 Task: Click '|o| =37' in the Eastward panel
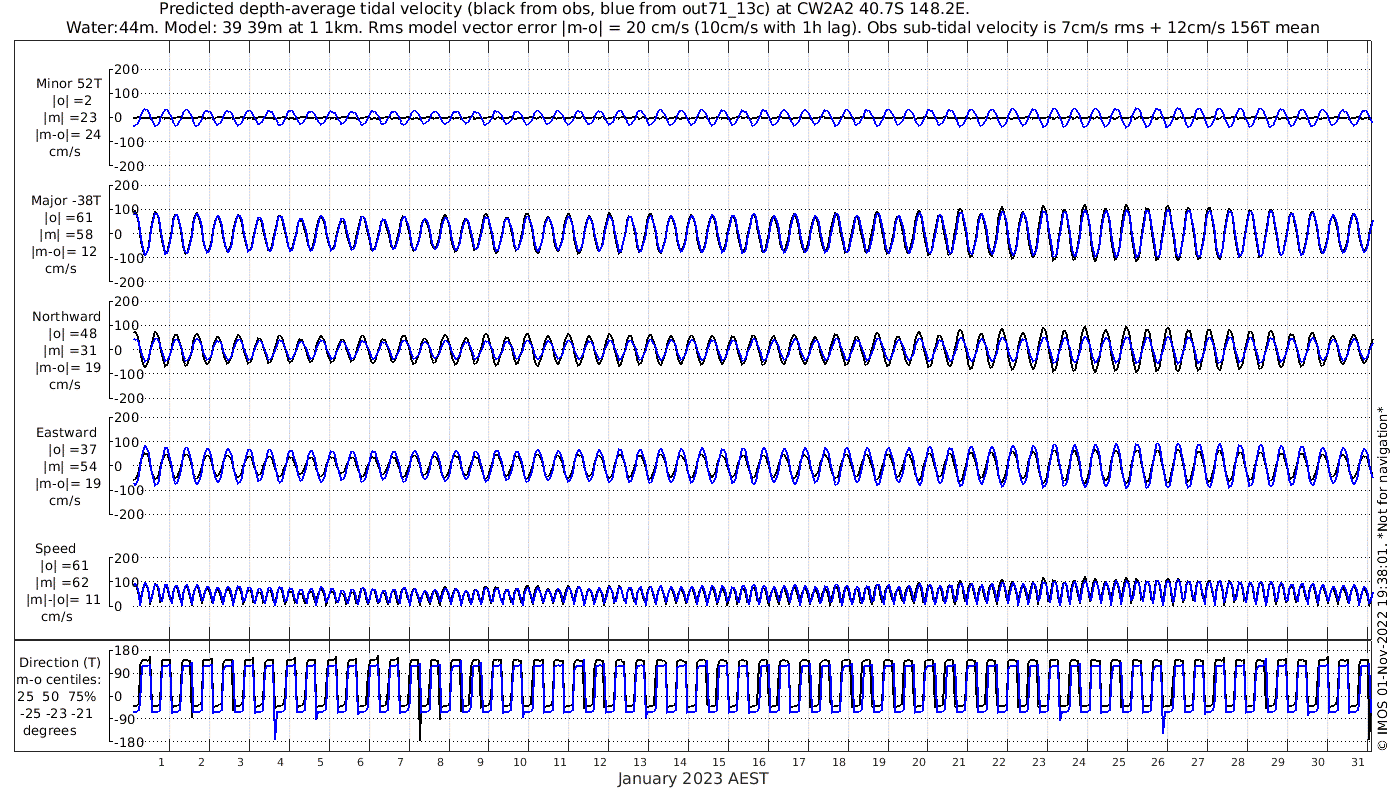click(x=74, y=450)
